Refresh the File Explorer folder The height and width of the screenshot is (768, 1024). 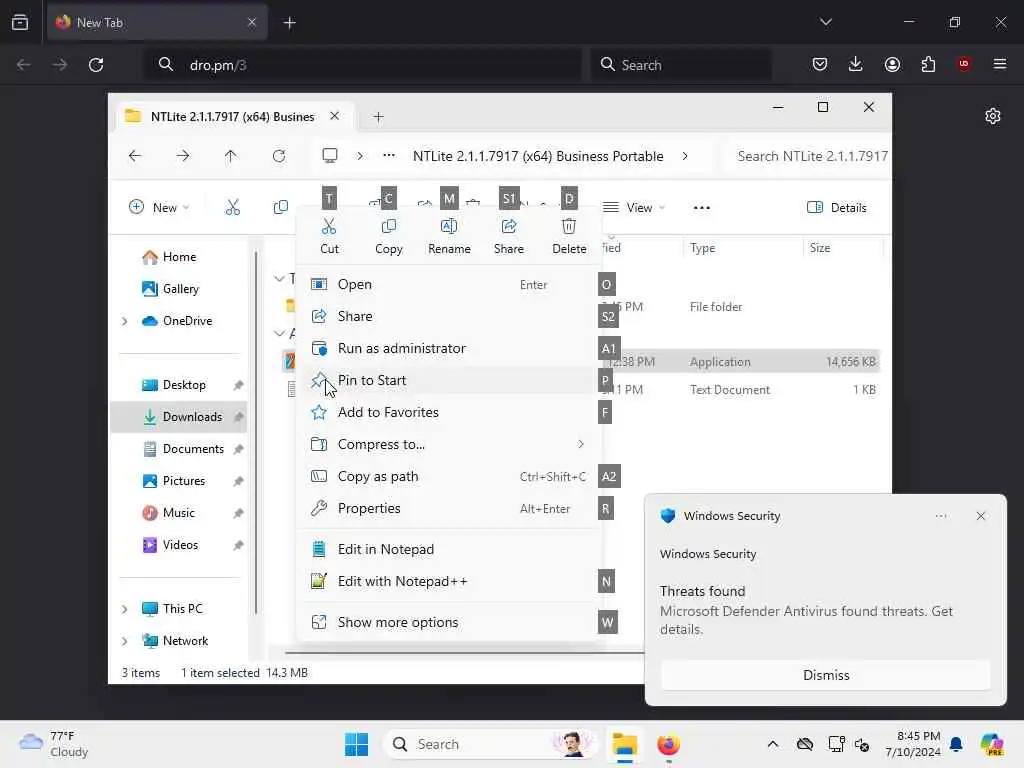(279, 156)
